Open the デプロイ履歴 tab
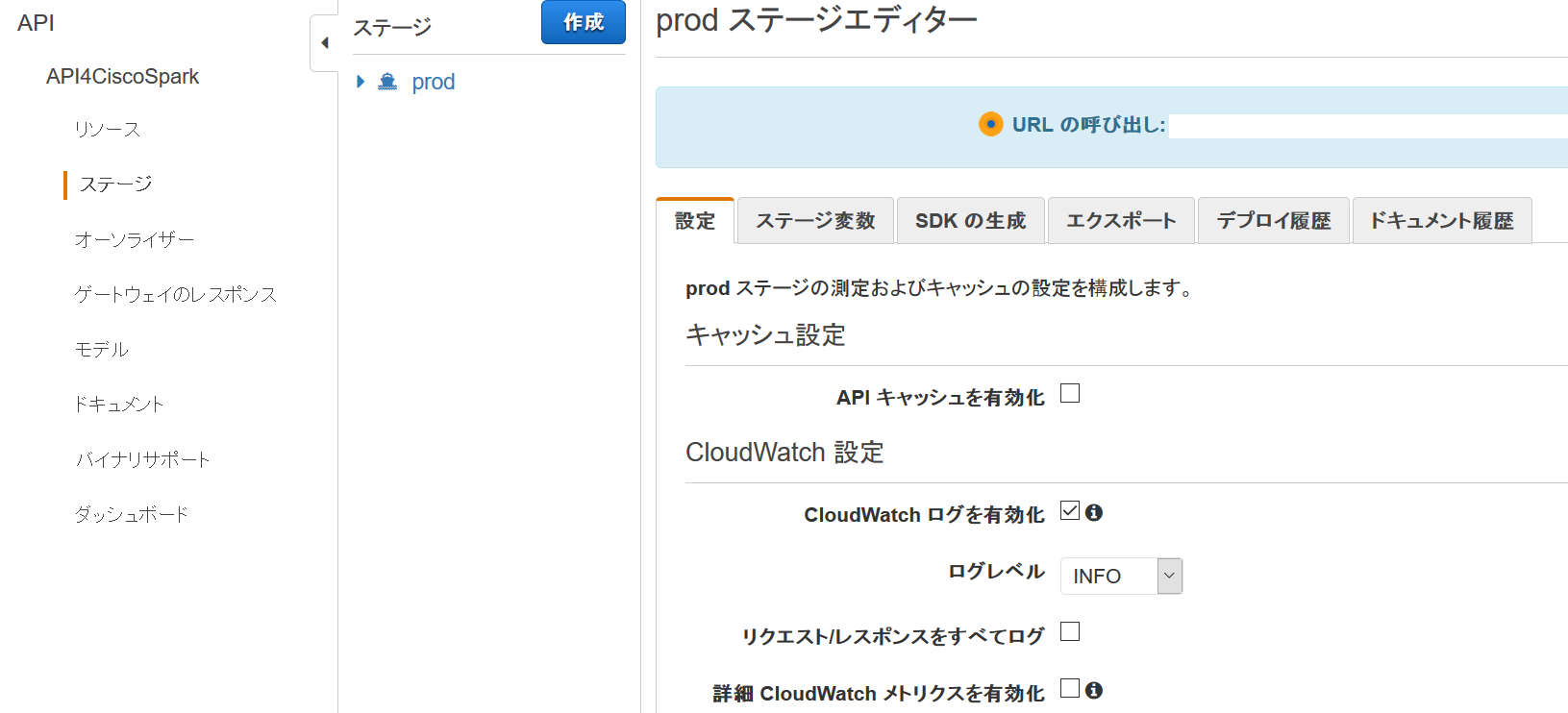Screen dimensions: 1568x713 [x=1274, y=220]
